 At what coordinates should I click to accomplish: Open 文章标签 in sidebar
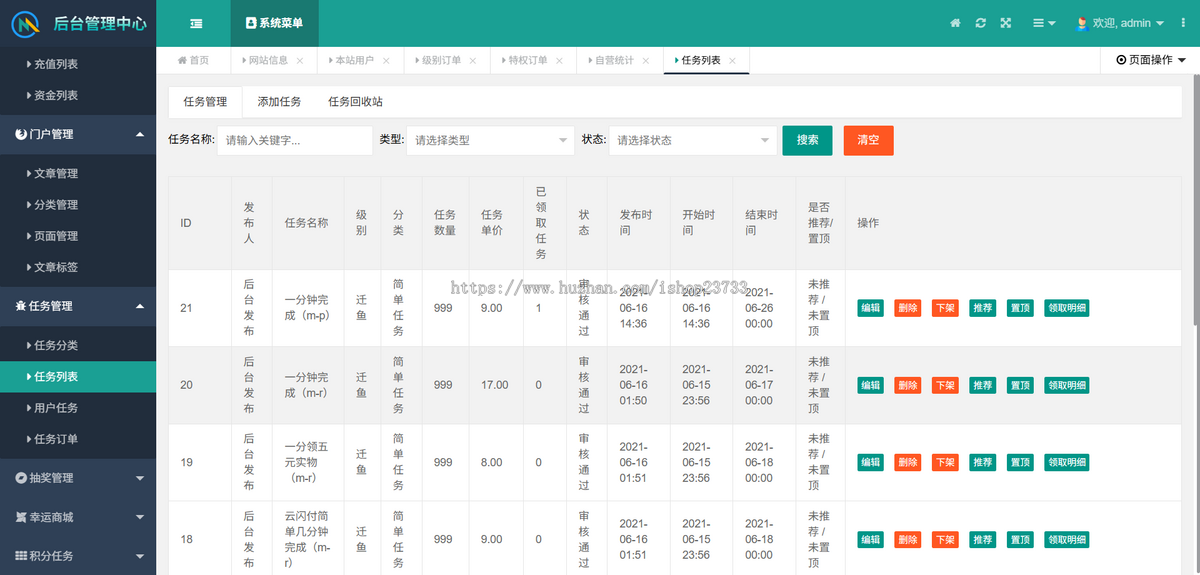[x=78, y=267]
